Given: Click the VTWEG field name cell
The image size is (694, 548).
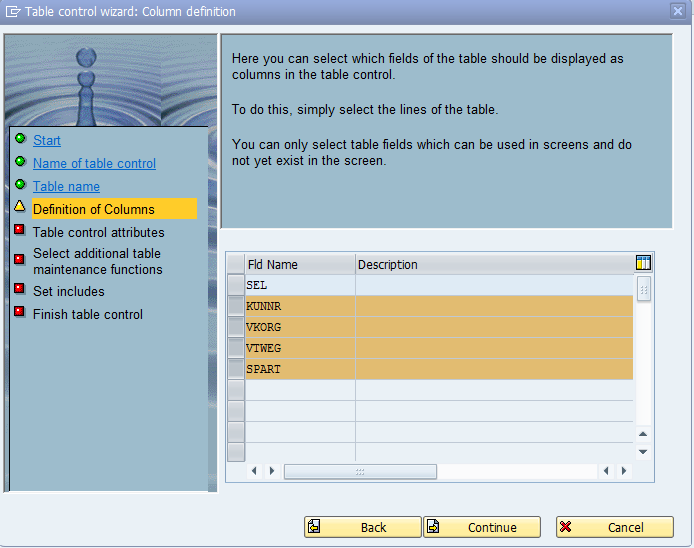Looking at the screenshot, I should click(x=300, y=348).
